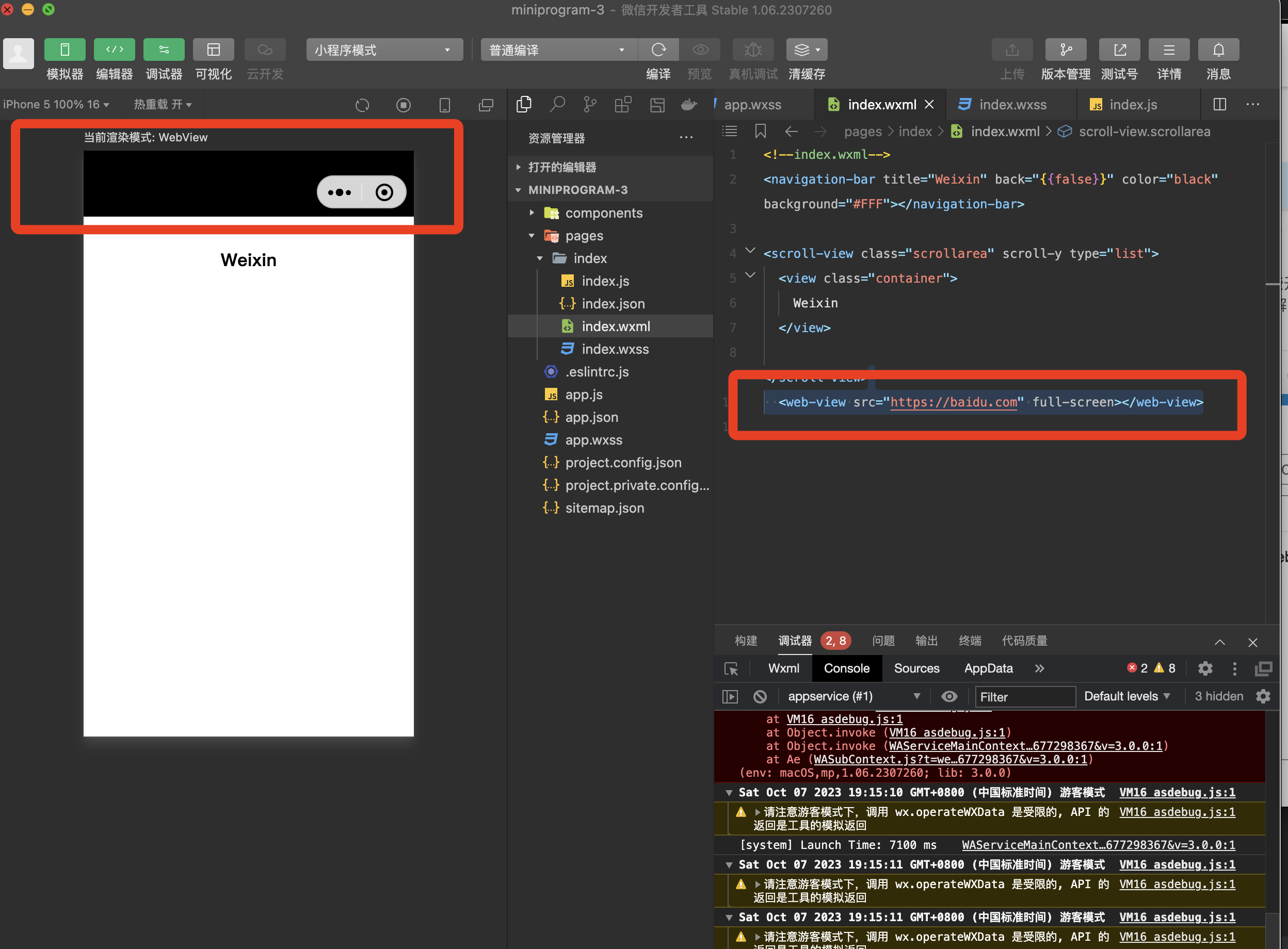Toggle the editor (编辑器) panel button
Image resolution: width=1288 pixels, height=949 pixels.
[114, 50]
